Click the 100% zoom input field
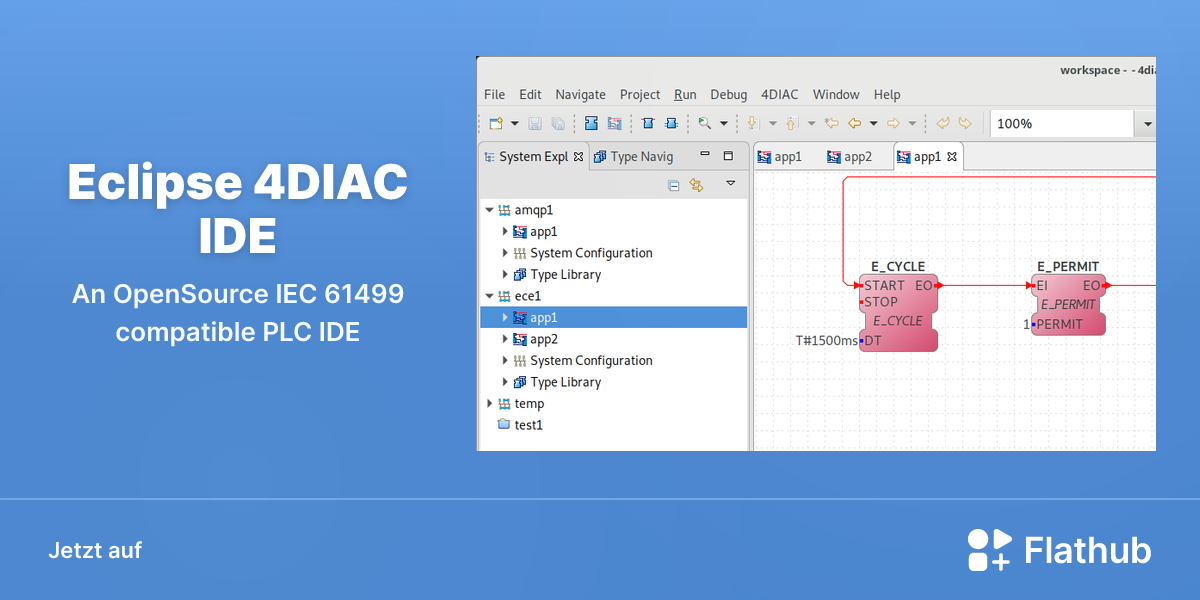This screenshot has height=600, width=1200. [x=1062, y=123]
